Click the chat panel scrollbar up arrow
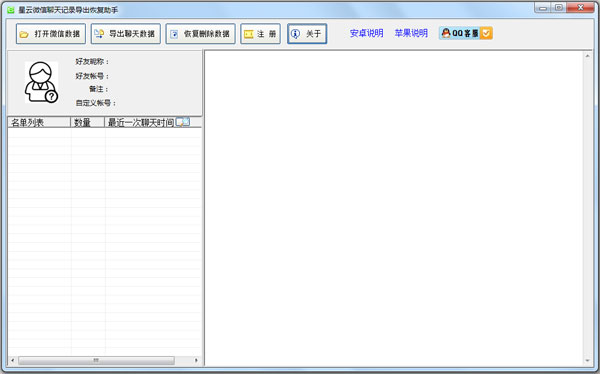The height and width of the screenshot is (374, 600). click(x=587, y=56)
